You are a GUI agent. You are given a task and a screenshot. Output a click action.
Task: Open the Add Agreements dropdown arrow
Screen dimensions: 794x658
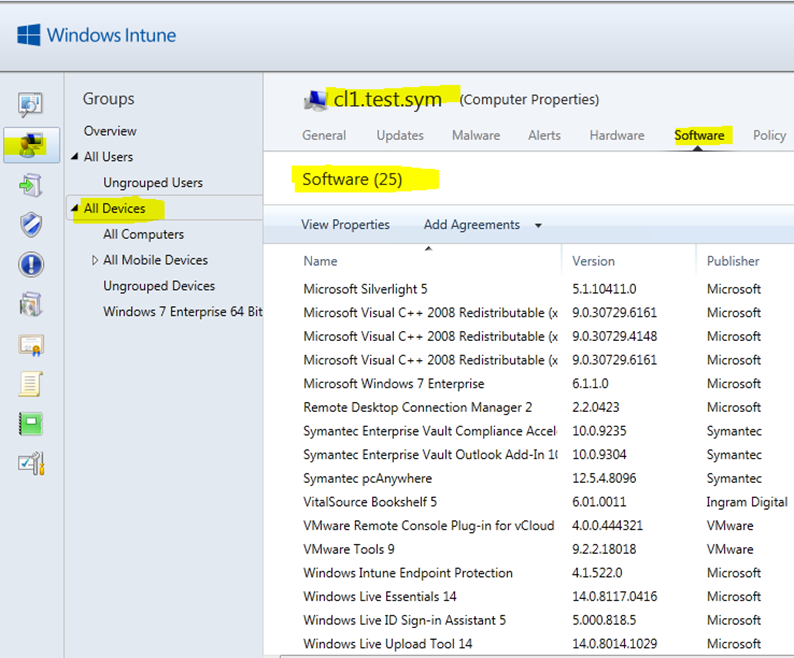[538, 225]
